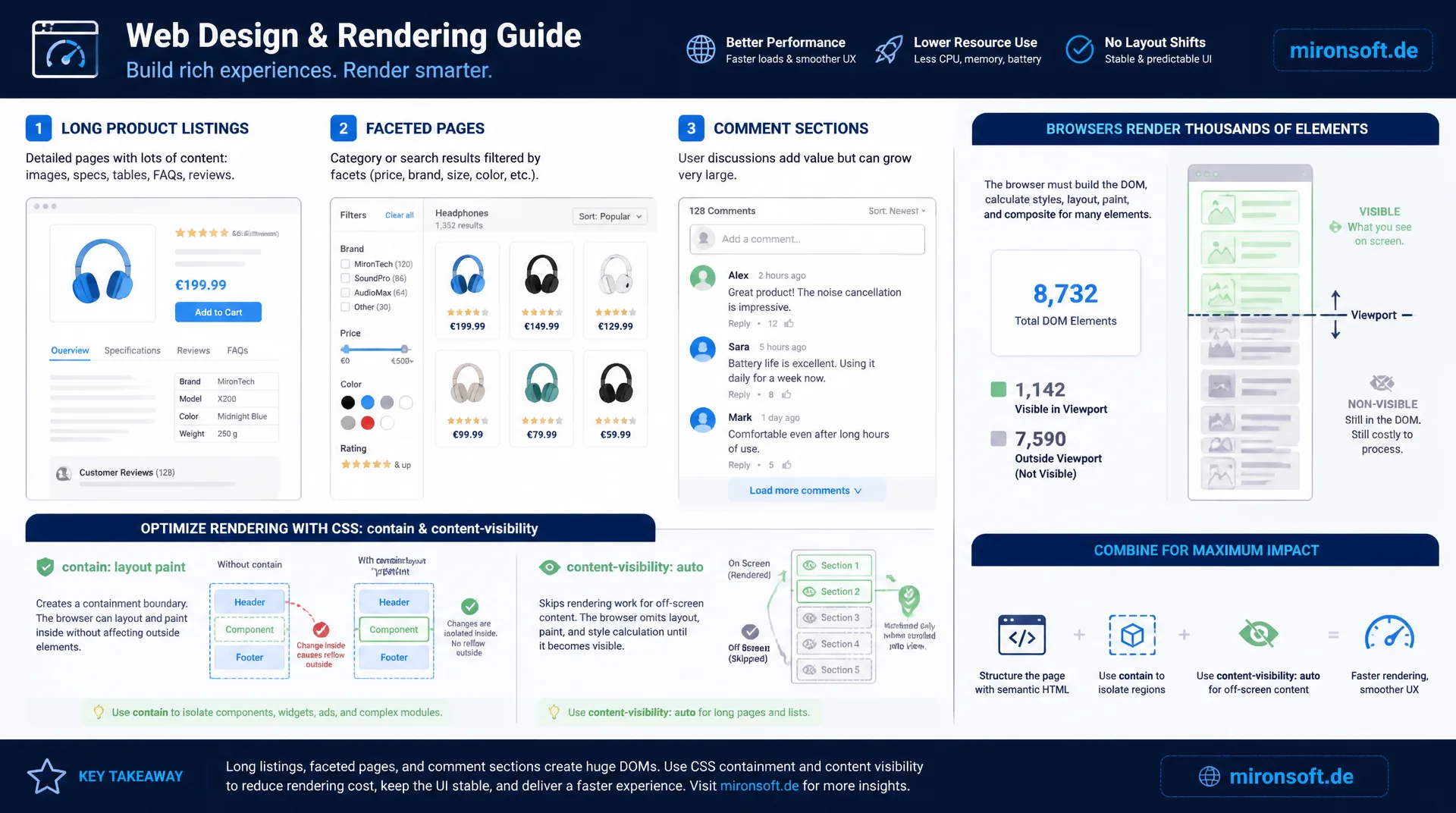Click the speedometer browser logo icon
Image resolution: width=1456 pixels, height=813 pixels.
pyautogui.click(x=65, y=49)
